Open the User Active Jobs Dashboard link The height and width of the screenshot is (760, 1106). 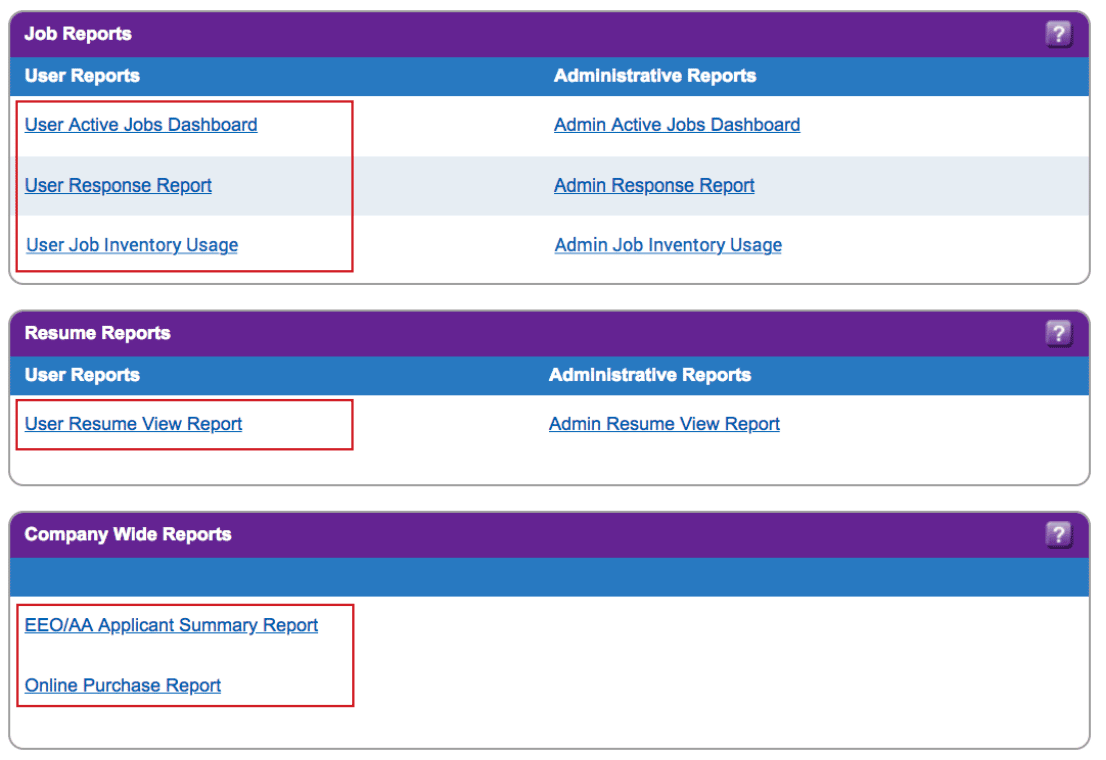coord(141,125)
